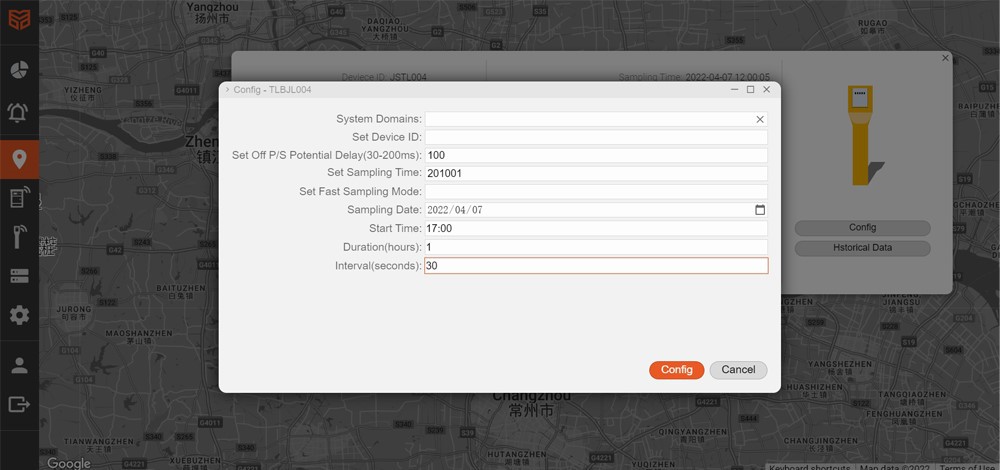
Task: Click the Start Time input field
Action: point(595,228)
